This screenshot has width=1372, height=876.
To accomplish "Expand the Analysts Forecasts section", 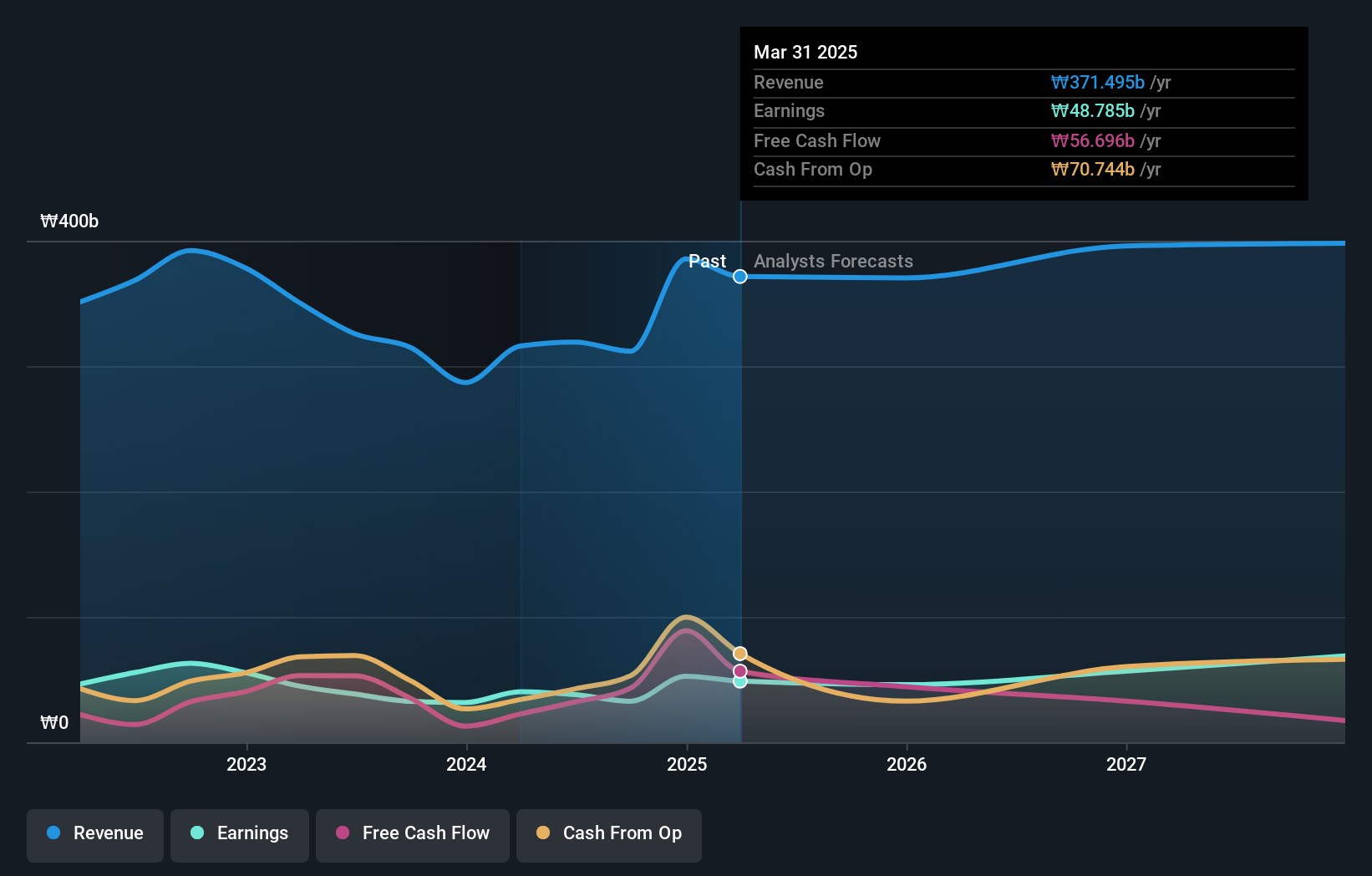I will pos(832,262).
